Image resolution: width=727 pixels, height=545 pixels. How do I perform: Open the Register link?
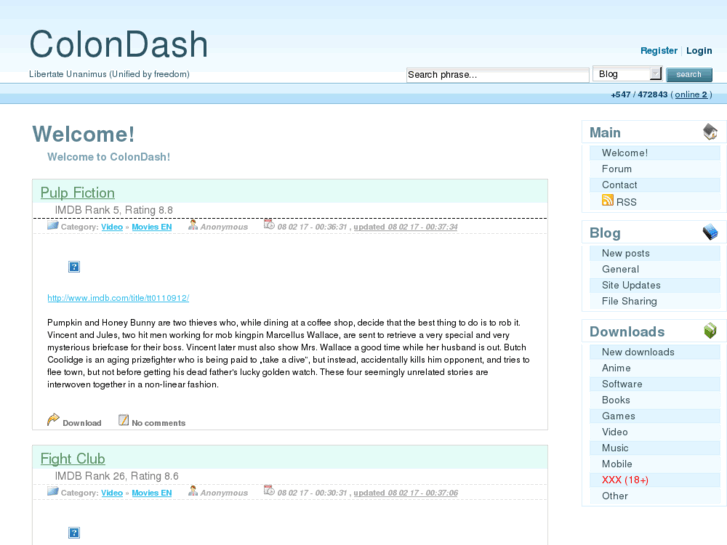(659, 51)
